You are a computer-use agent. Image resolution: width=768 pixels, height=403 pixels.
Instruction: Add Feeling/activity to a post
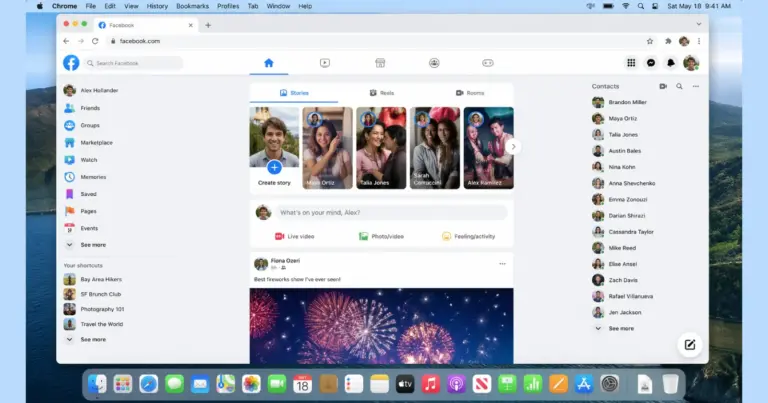[468, 237]
